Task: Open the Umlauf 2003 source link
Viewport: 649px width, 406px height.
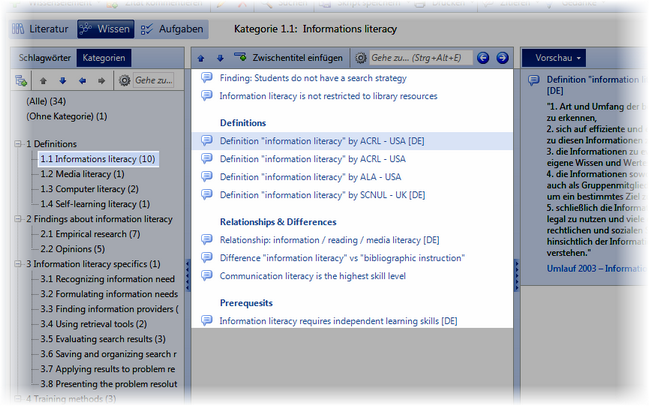Action: coord(596,269)
